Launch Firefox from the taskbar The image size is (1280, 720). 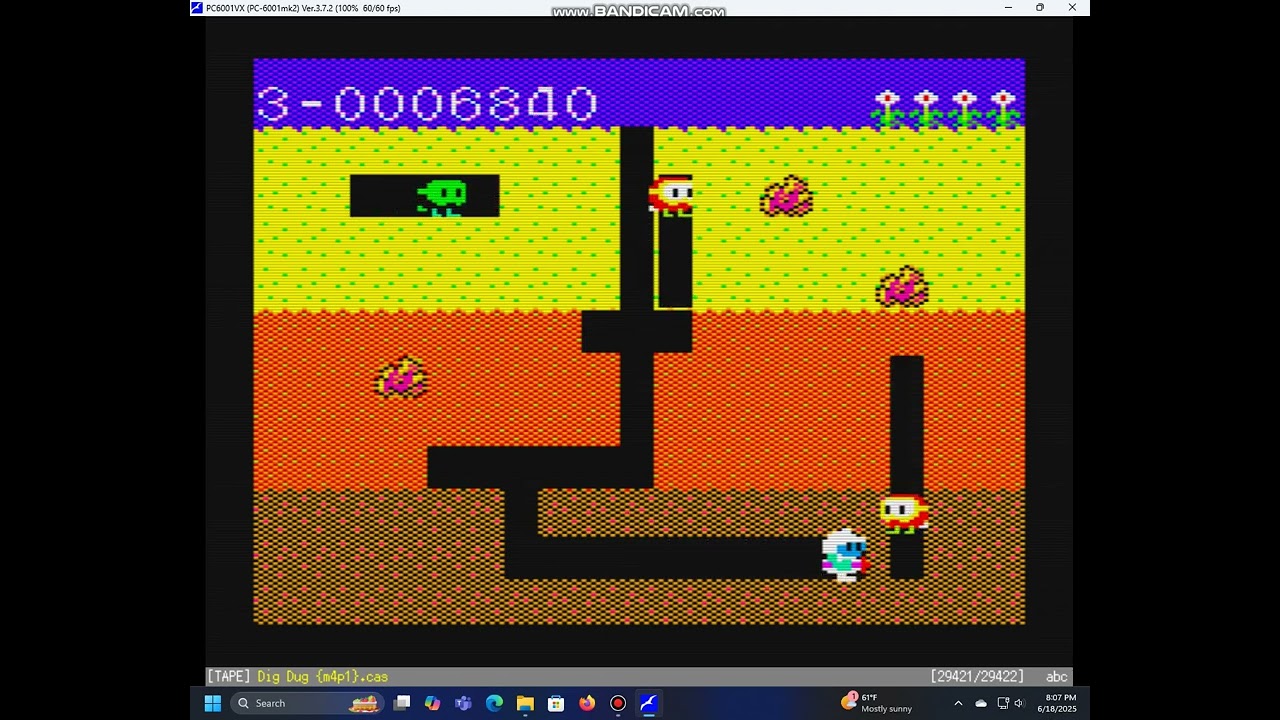pyautogui.click(x=587, y=703)
